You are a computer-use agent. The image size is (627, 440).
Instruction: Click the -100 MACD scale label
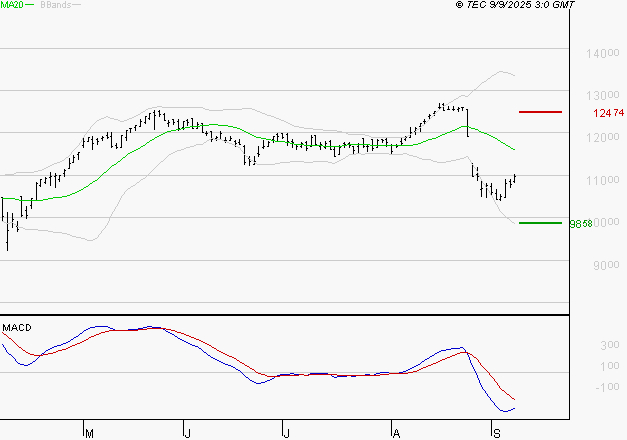pos(607,387)
